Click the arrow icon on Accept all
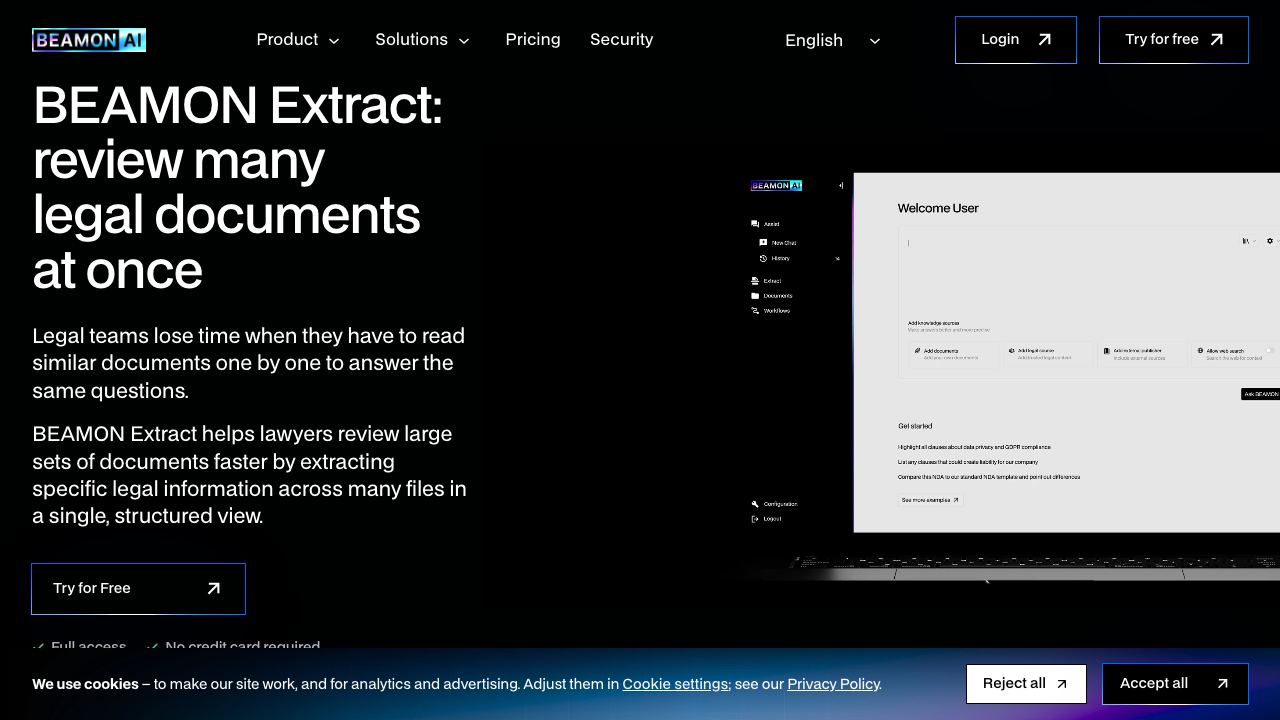 click(1222, 684)
